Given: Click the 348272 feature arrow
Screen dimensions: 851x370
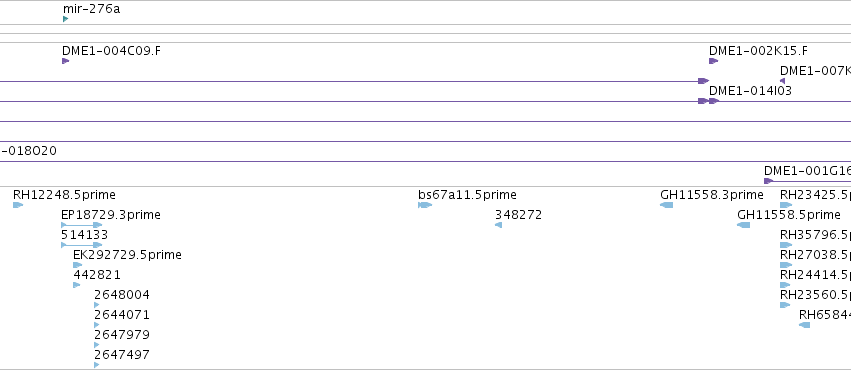Looking at the screenshot, I should [x=498, y=225].
